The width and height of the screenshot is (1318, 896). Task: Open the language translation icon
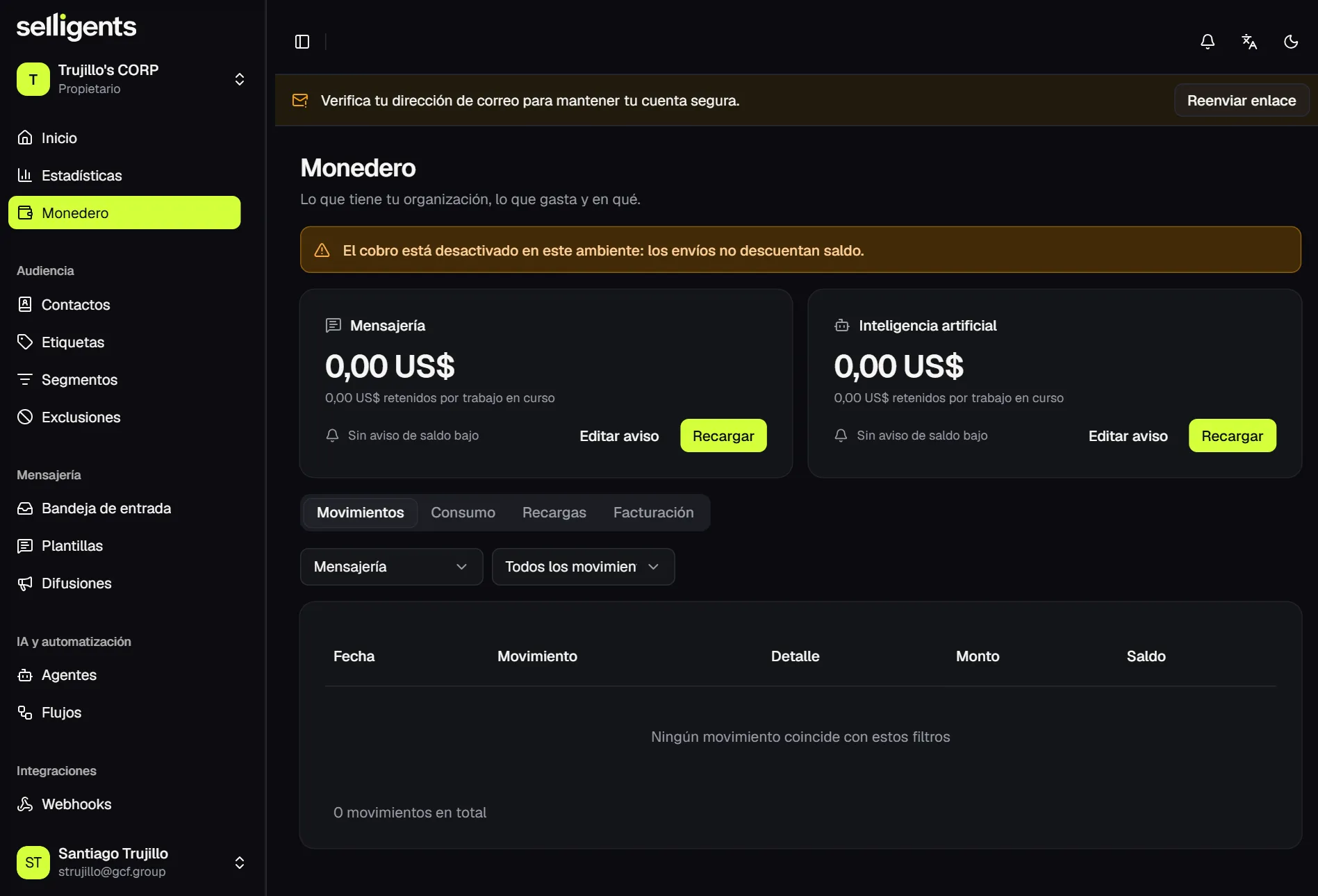(x=1249, y=42)
